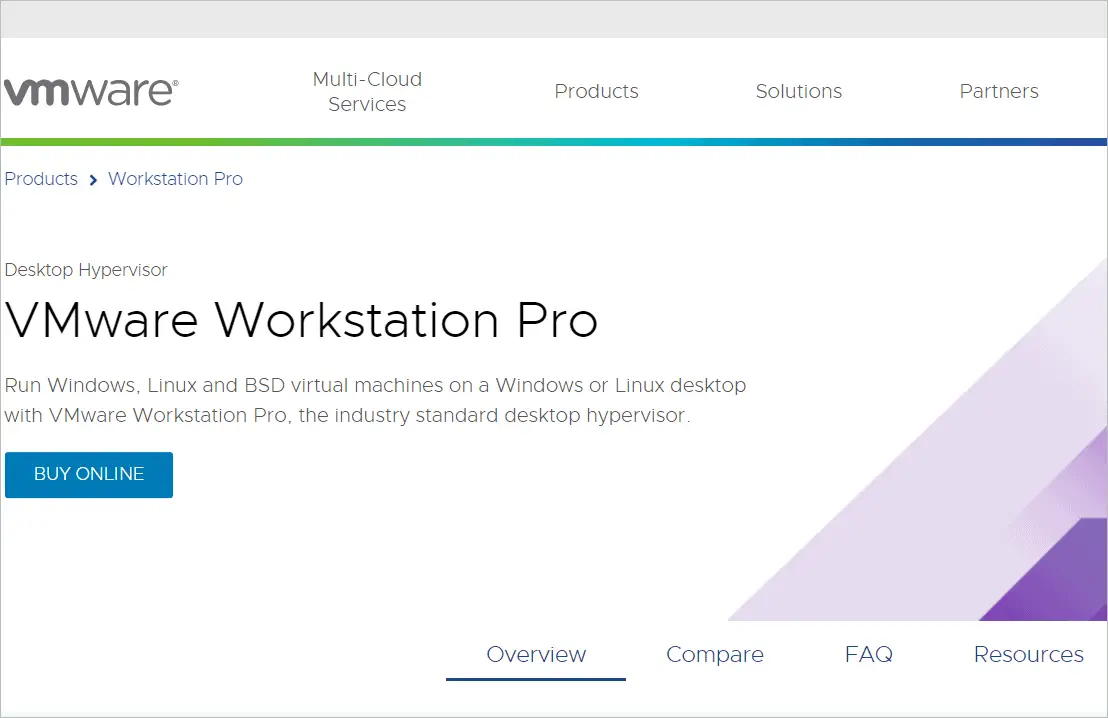Click the BUY ONLINE button
This screenshot has height=718, width=1108.
point(89,475)
